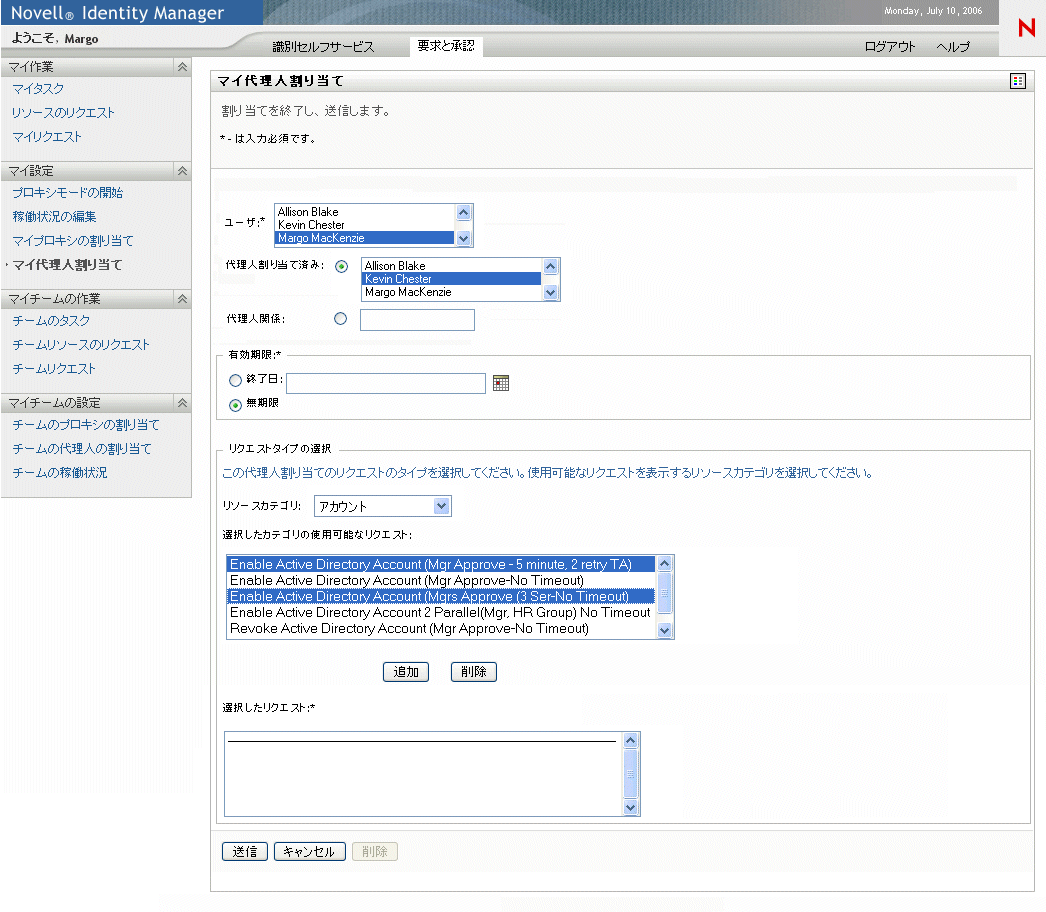The width and height of the screenshot is (1046, 912).
Task: Open the リソースカテゴリ dropdown showing アカウント
Action: (383, 506)
